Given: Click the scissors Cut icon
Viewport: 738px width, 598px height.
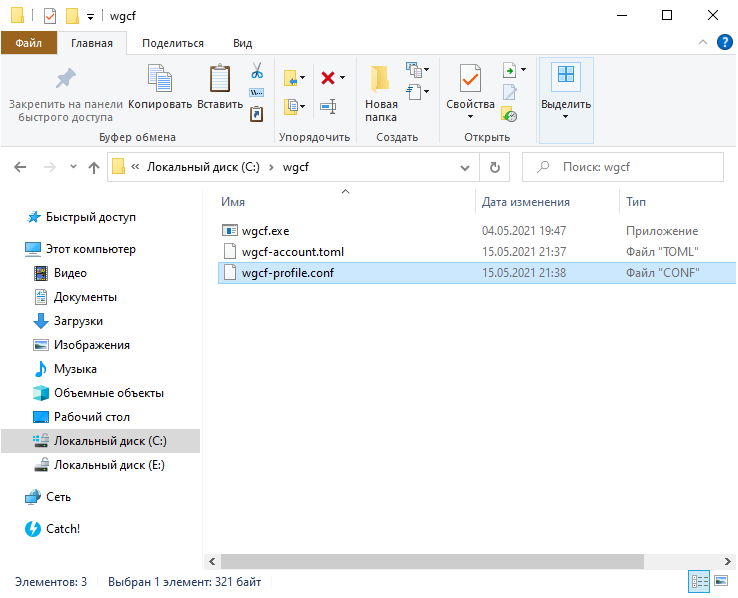Looking at the screenshot, I should coord(257,70).
